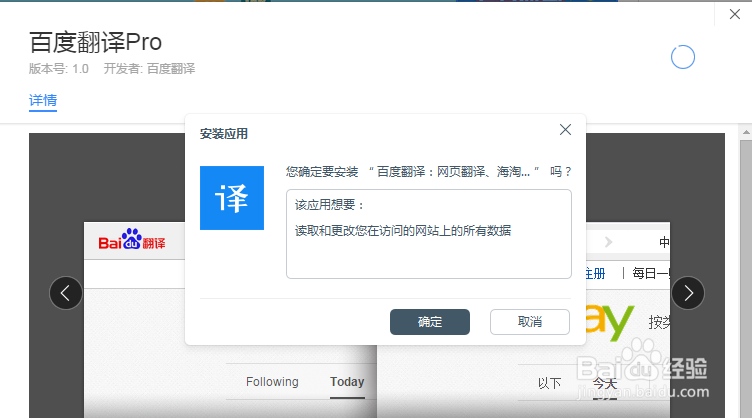Show the previous screenshot in carousel
Viewport: 752px width, 418px height.
[66, 293]
